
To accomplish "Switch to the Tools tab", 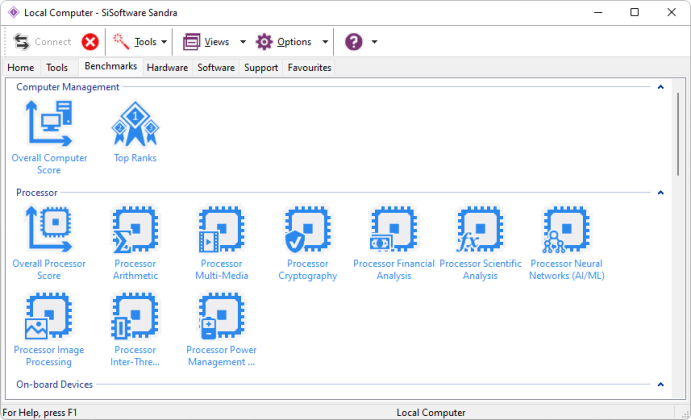I will (x=57, y=67).
